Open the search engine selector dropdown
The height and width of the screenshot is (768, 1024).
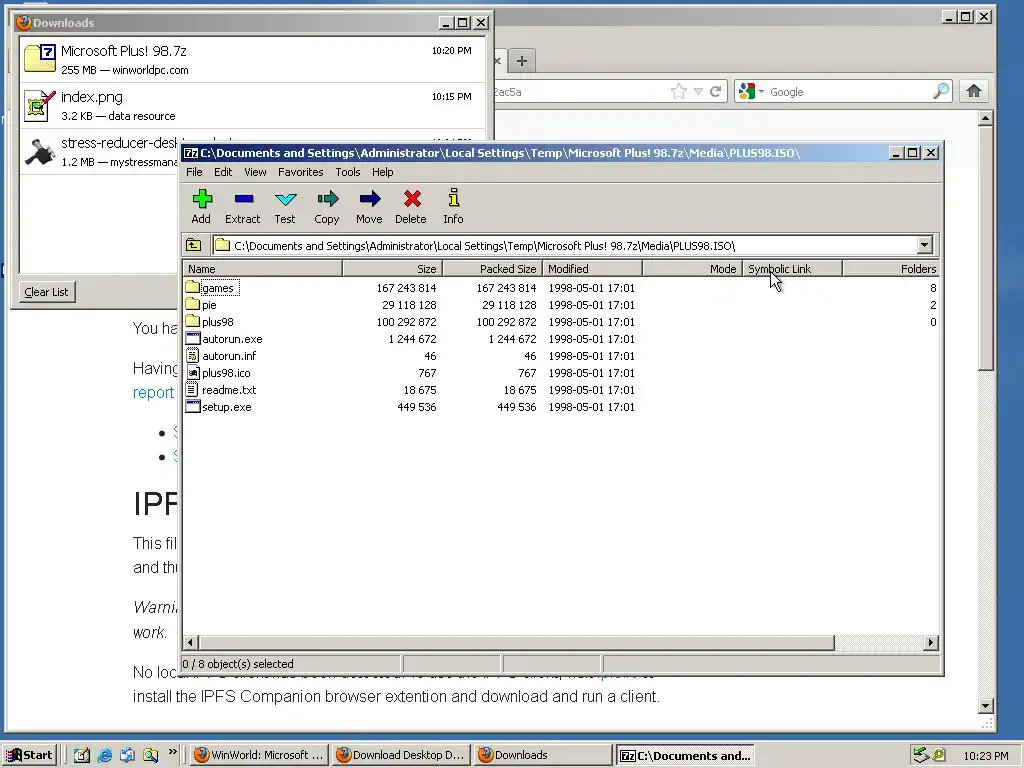[x=761, y=91]
